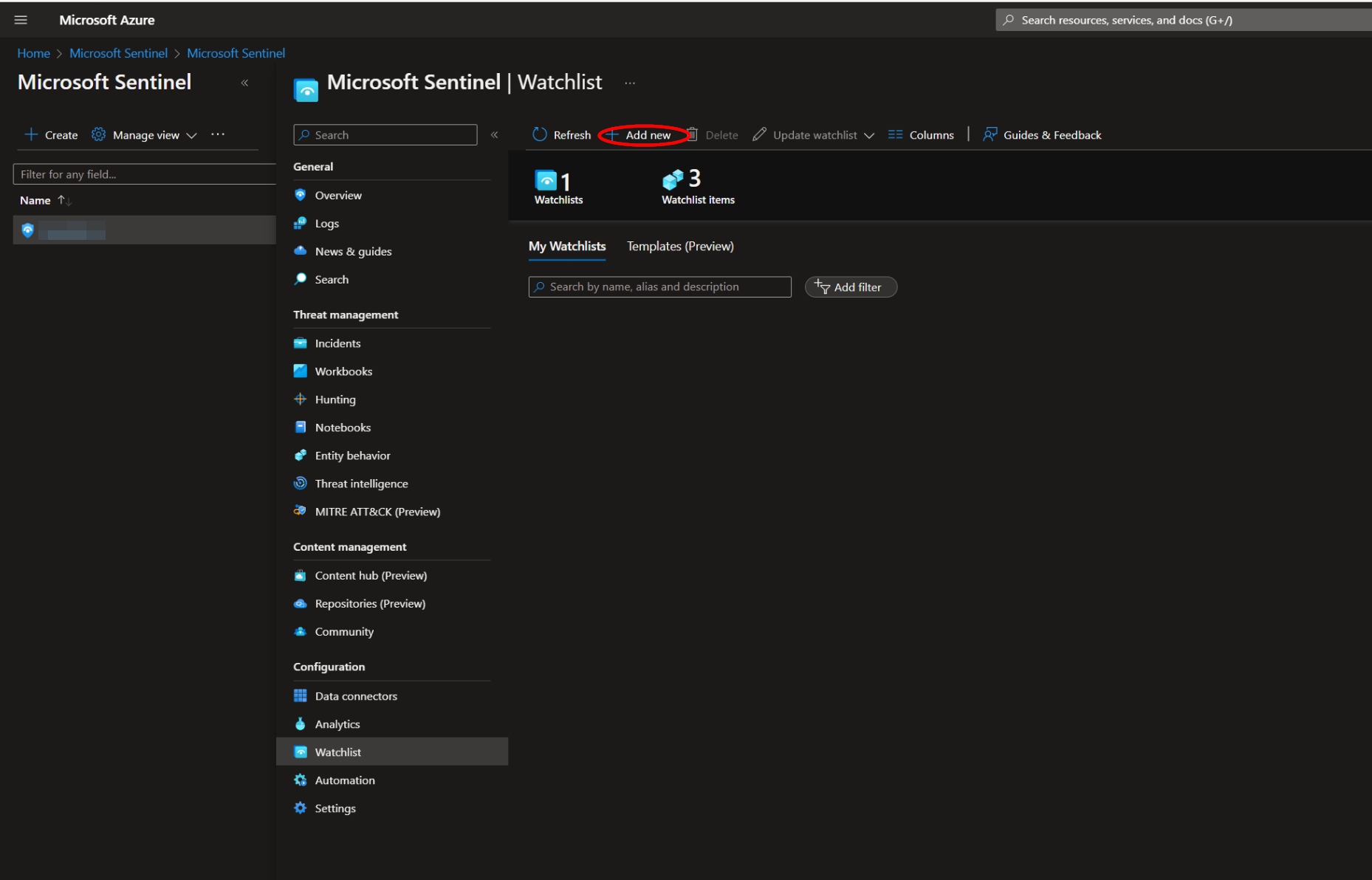Click the Manage view gear icon

click(98, 134)
